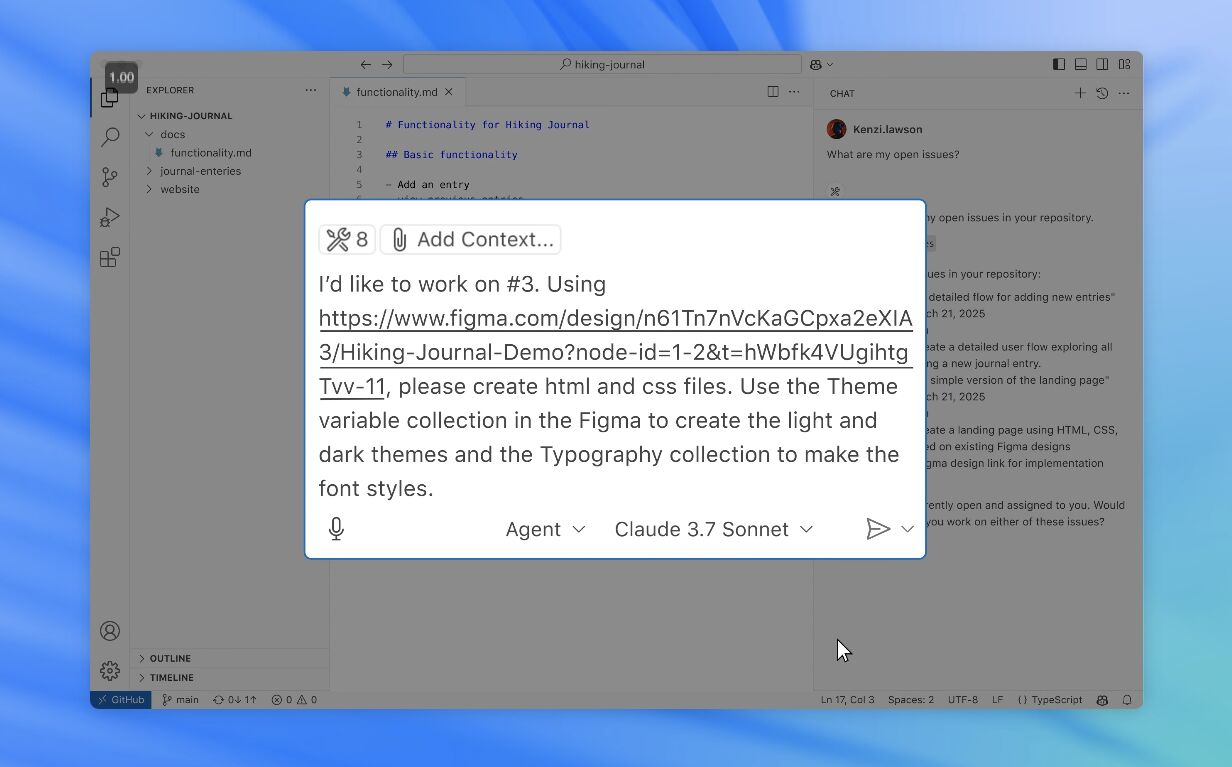Show chat history
1232x767 pixels.
tap(1102, 93)
